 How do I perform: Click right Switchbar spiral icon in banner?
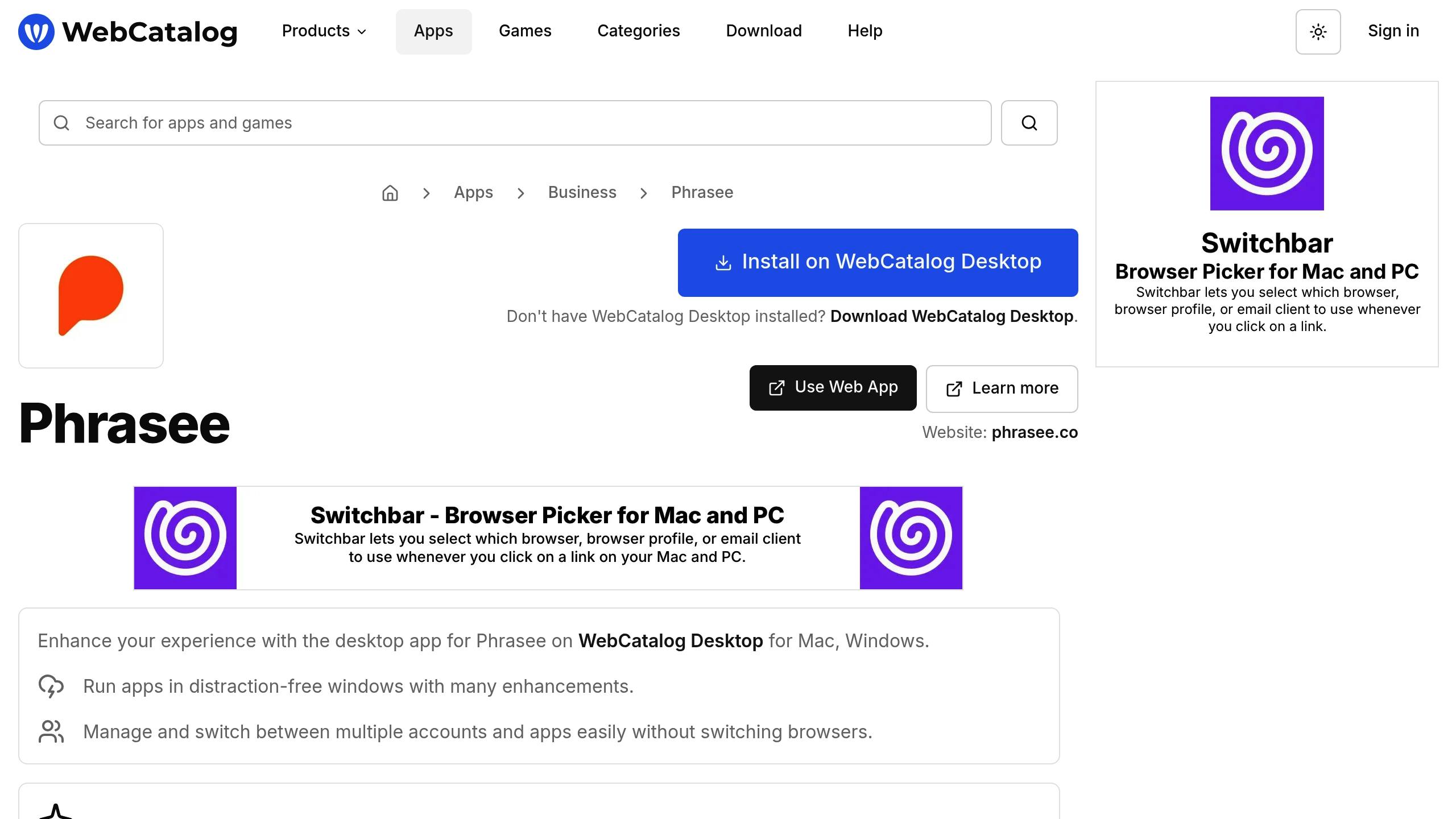click(911, 538)
